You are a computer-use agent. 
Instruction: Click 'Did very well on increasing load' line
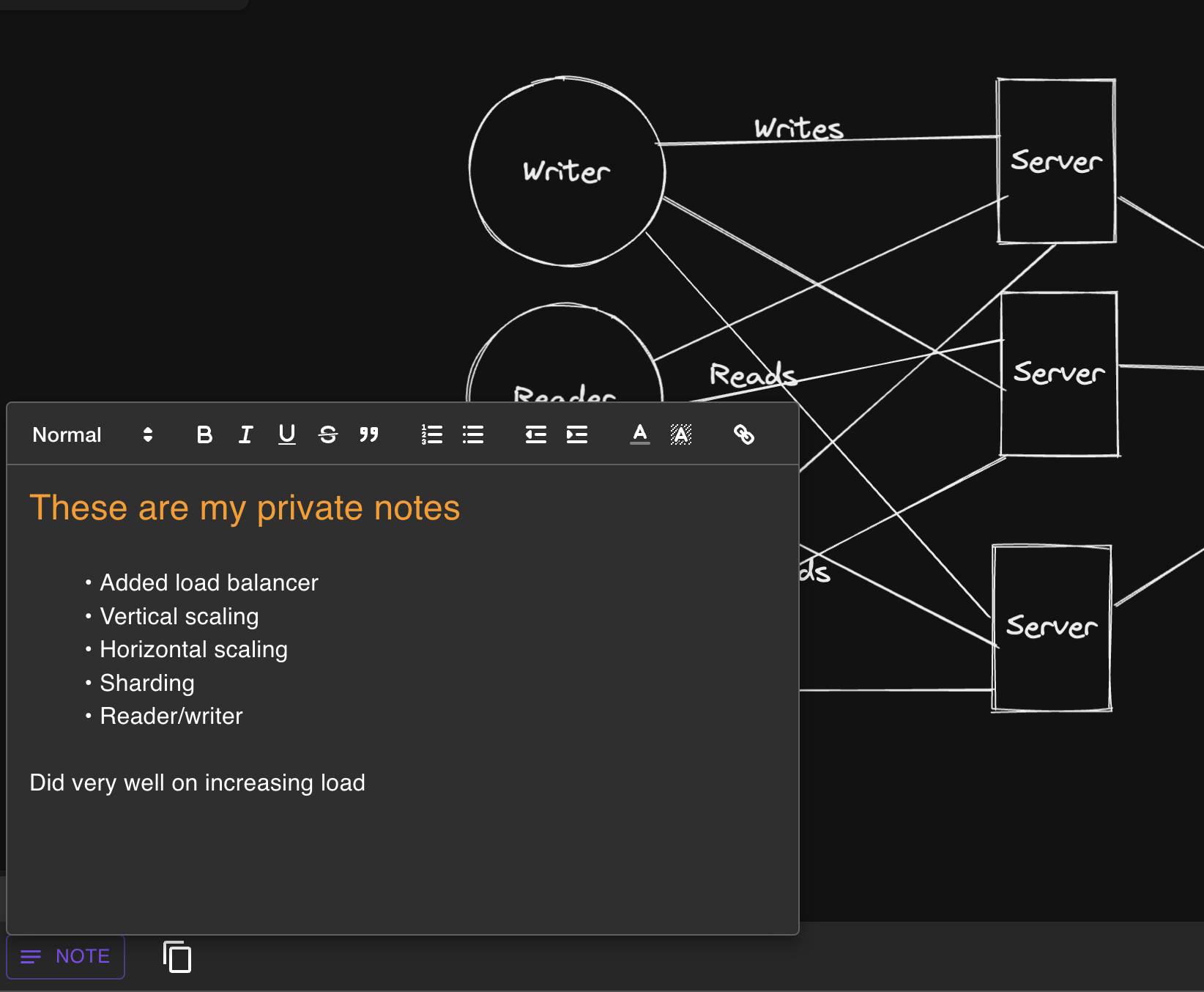(x=197, y=782)
